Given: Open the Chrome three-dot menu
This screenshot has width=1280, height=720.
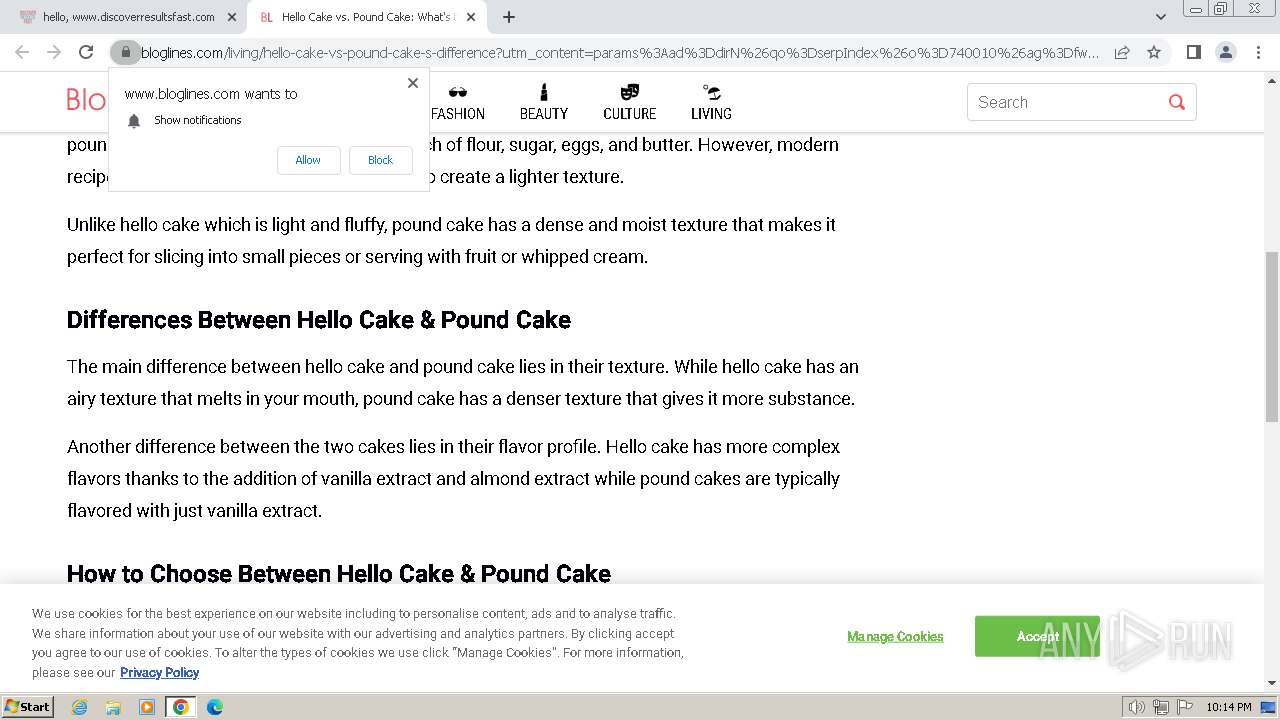Looking at the screenshot, I should click(1258, 52).
